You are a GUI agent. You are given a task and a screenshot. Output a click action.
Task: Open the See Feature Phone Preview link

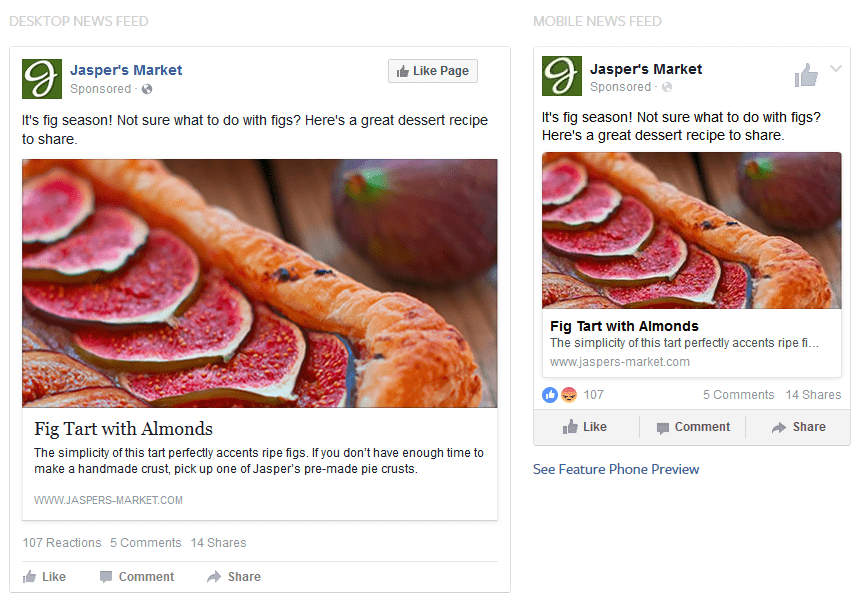[x=616, y=469]
